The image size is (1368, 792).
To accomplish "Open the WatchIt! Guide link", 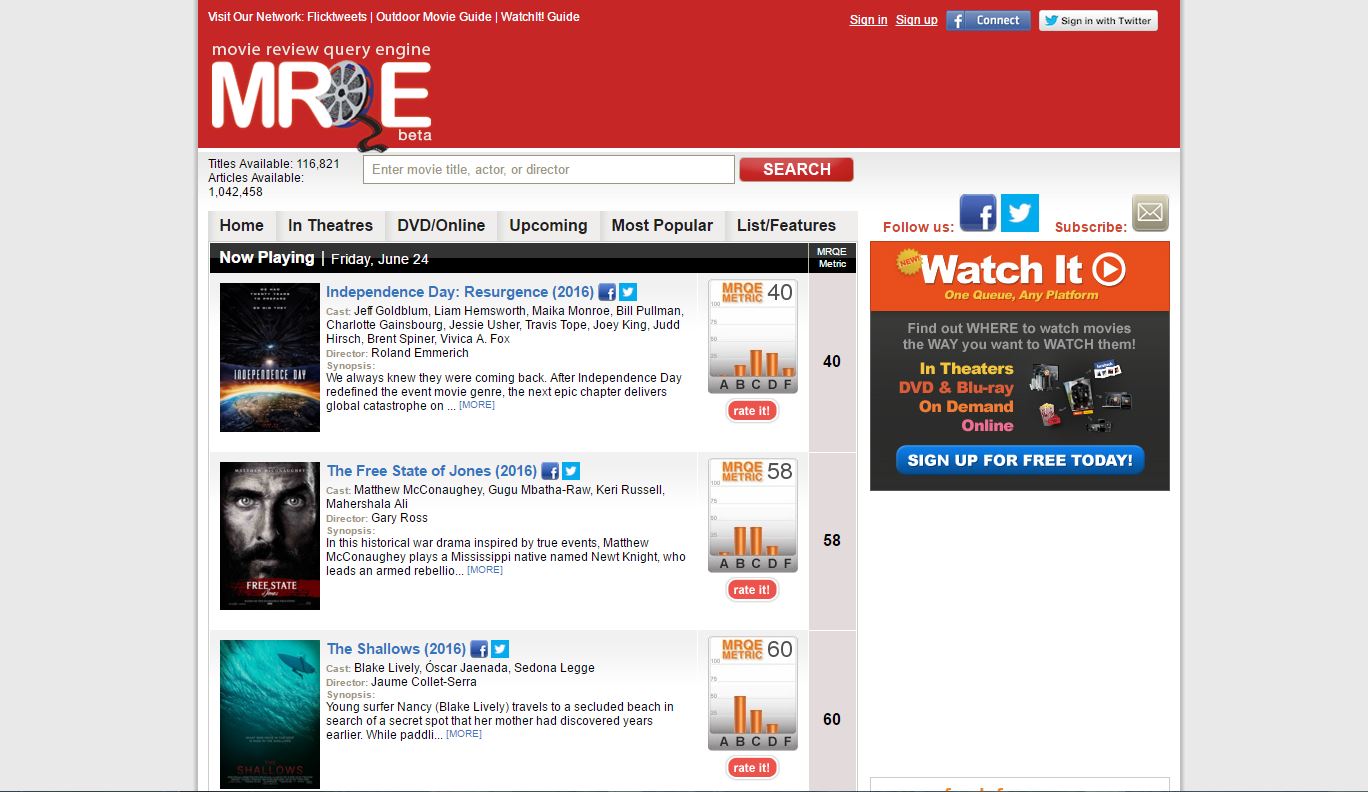I will tap(540, 17).
